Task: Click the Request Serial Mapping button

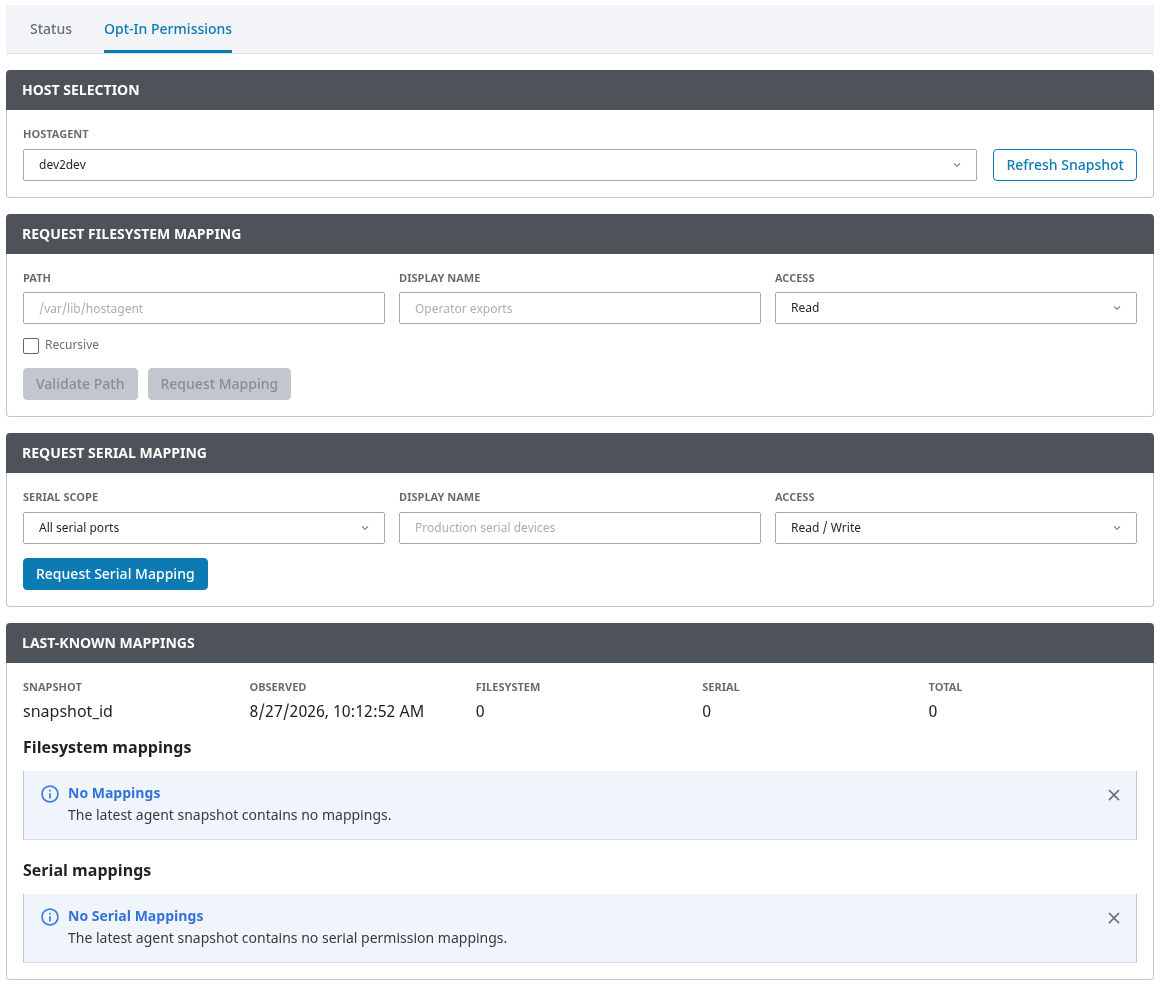Action: pyautogui.click(x=116, y=574)
